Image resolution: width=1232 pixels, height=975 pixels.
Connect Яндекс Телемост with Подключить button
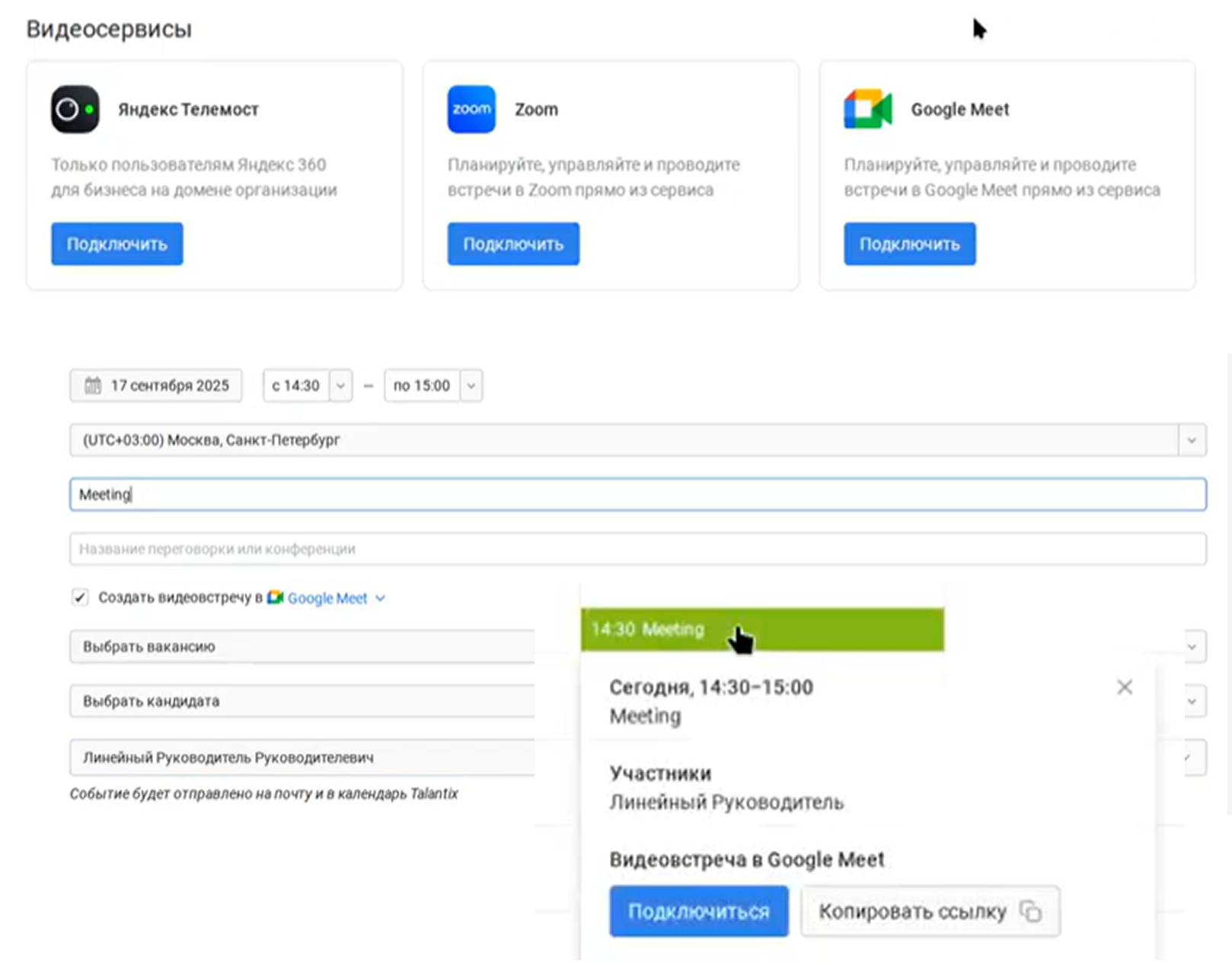(116, 244)
